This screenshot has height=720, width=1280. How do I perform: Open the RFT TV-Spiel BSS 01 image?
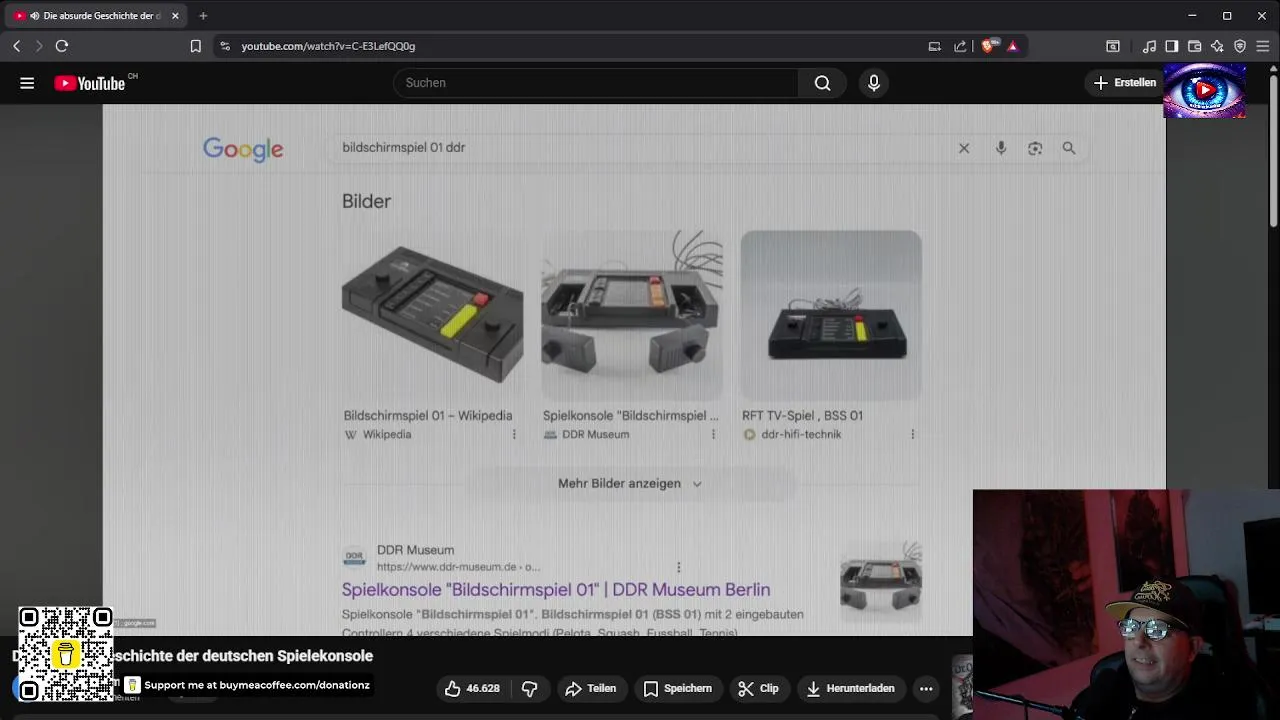(x=831, y=314)
